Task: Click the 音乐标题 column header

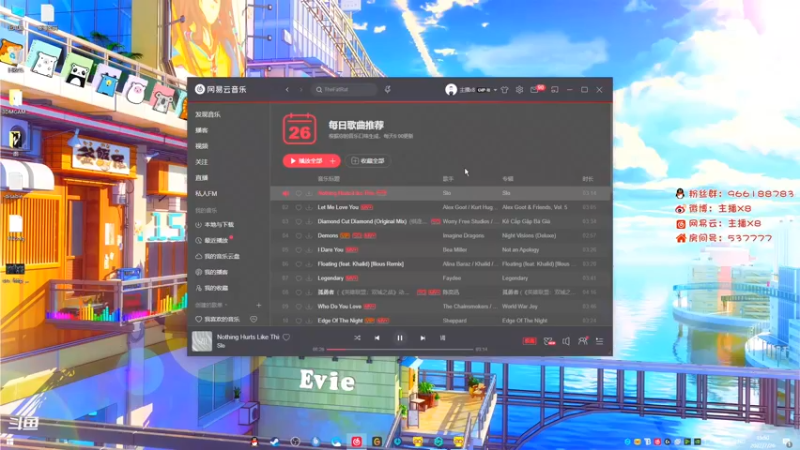Action: pos(329,179)
